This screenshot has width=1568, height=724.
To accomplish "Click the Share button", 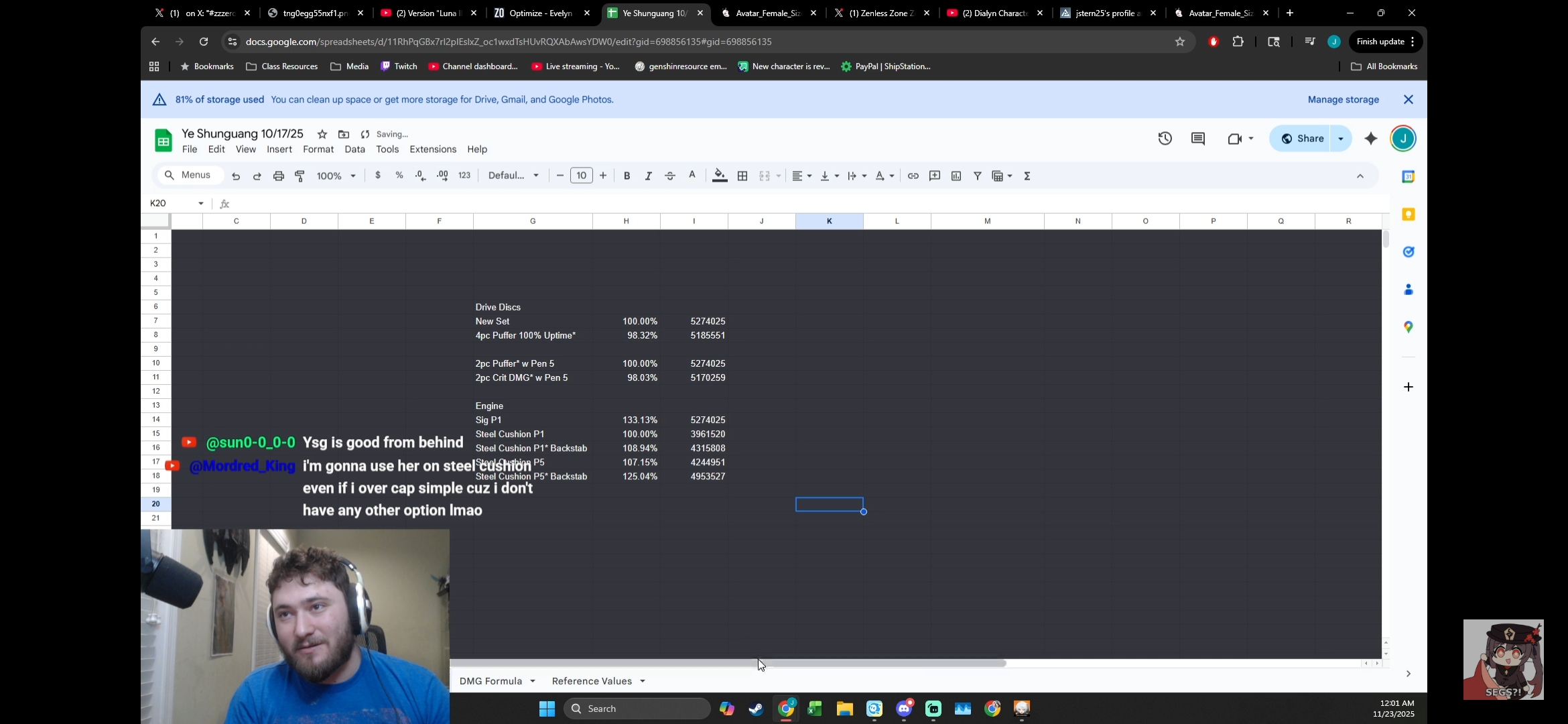I will point(1302,139).
